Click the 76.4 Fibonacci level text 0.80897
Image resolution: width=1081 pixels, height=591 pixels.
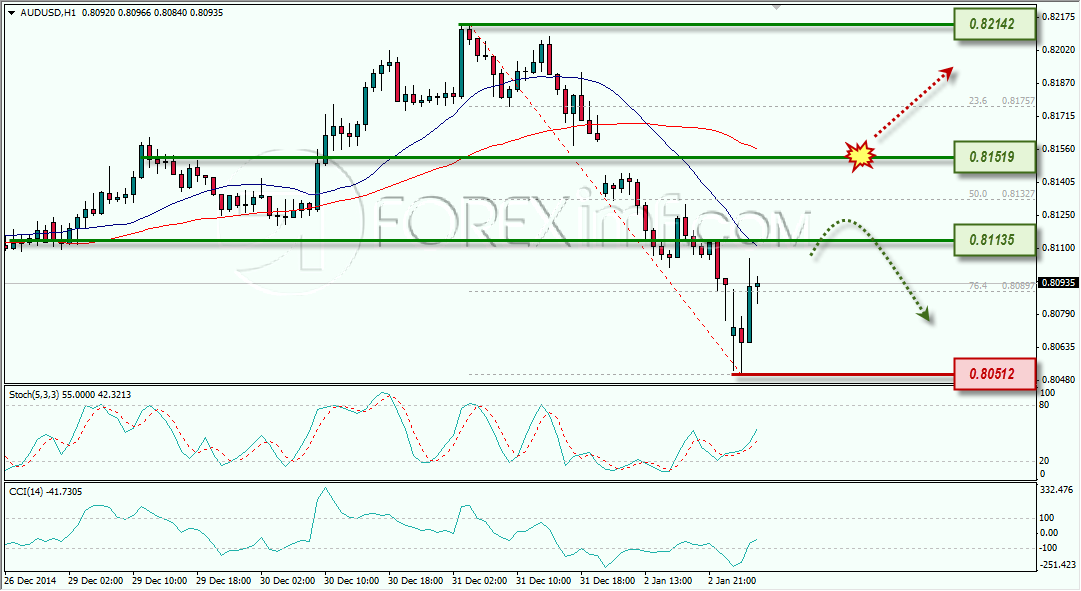click(x=1018, y=286)
